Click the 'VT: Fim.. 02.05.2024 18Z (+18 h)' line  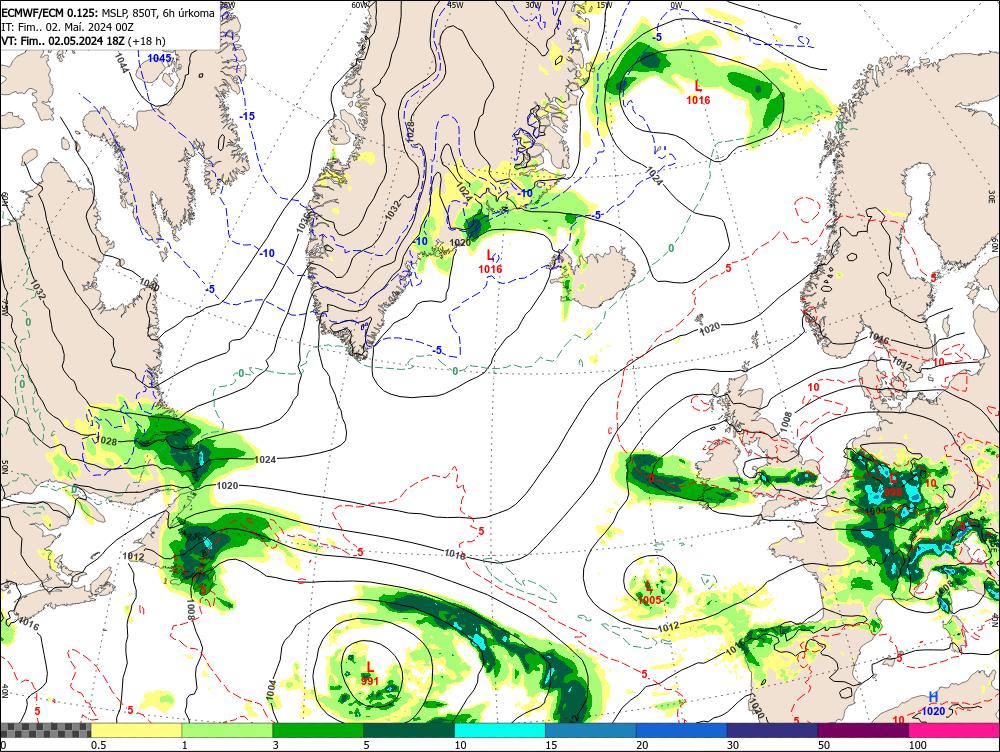[83, 41]
